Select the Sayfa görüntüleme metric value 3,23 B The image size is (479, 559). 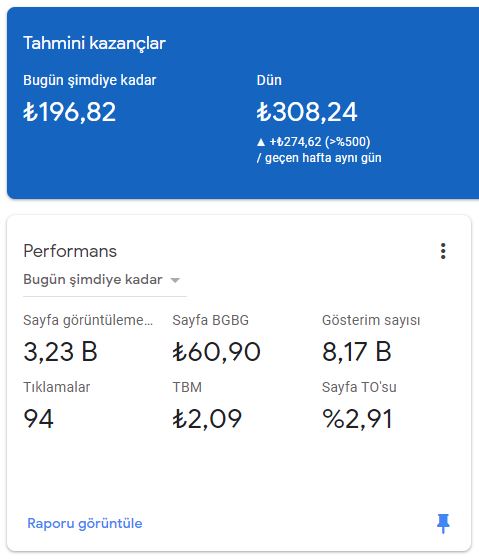60,352
